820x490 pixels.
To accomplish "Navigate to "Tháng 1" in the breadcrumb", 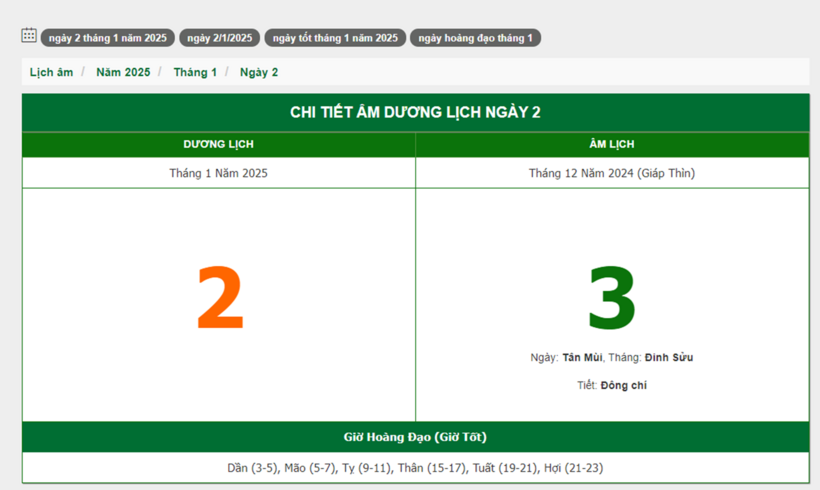I will (x=195, y=72).
